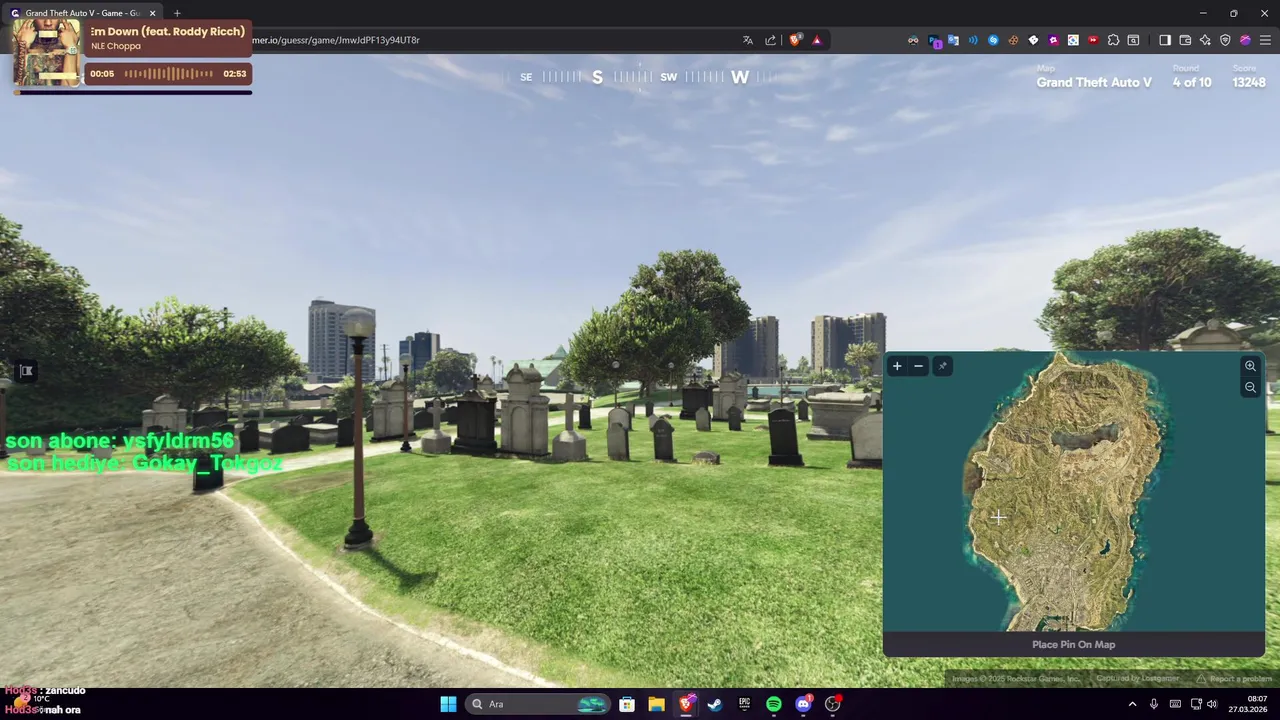
Task: Shrink the guess map with the minus button
Action: (x=918, y=366)
